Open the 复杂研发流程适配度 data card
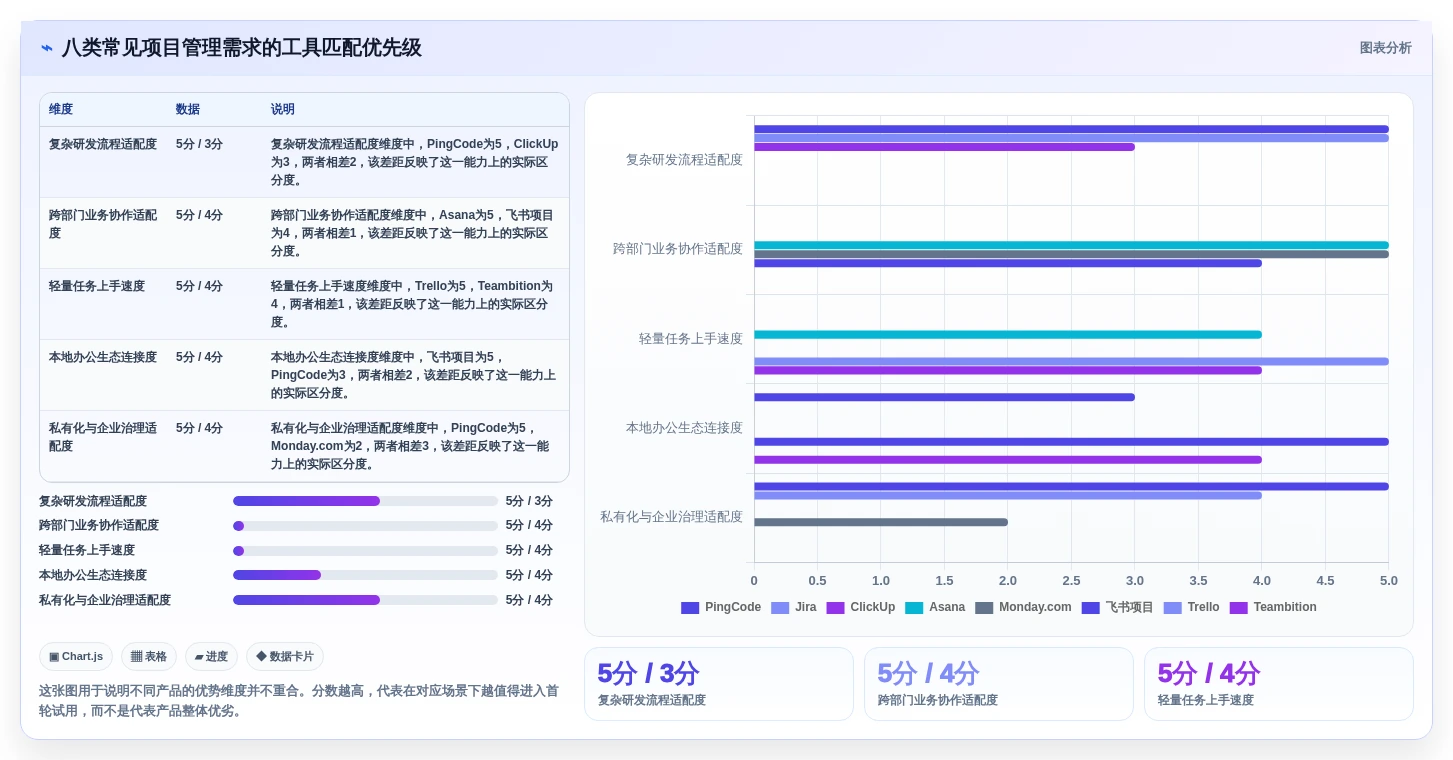 click(x=719, y=684)
